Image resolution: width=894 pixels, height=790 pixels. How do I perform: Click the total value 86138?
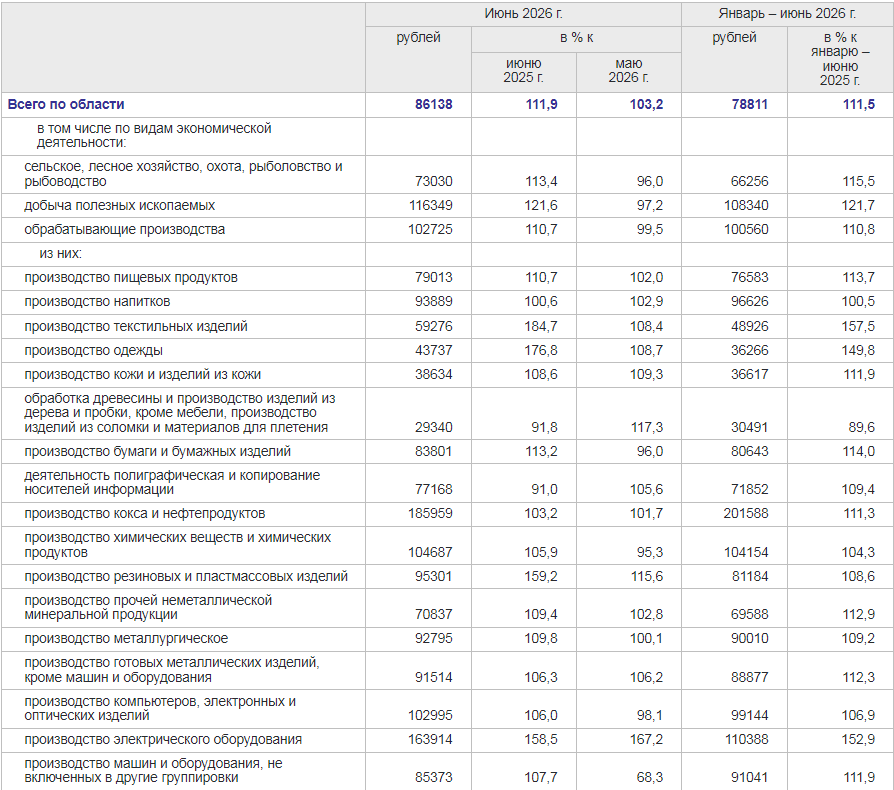tap(433, 104)
